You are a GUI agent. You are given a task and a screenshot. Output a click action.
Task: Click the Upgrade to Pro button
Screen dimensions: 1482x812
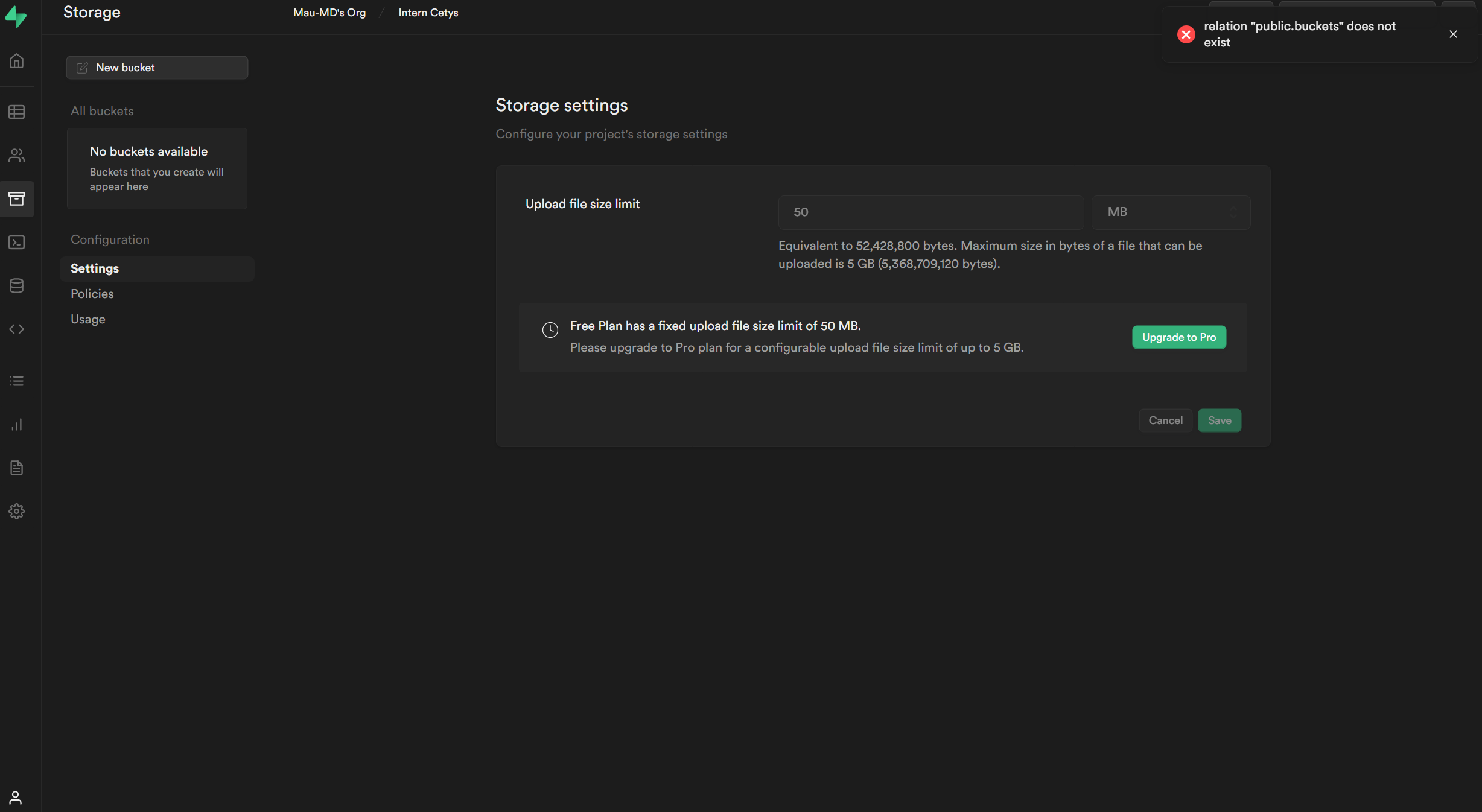click(1178, 337)
